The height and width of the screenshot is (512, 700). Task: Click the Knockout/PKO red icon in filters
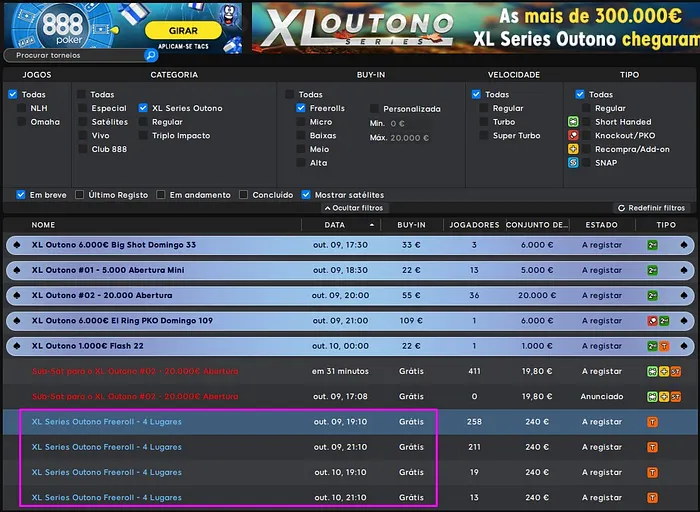[x=573, y=135]
